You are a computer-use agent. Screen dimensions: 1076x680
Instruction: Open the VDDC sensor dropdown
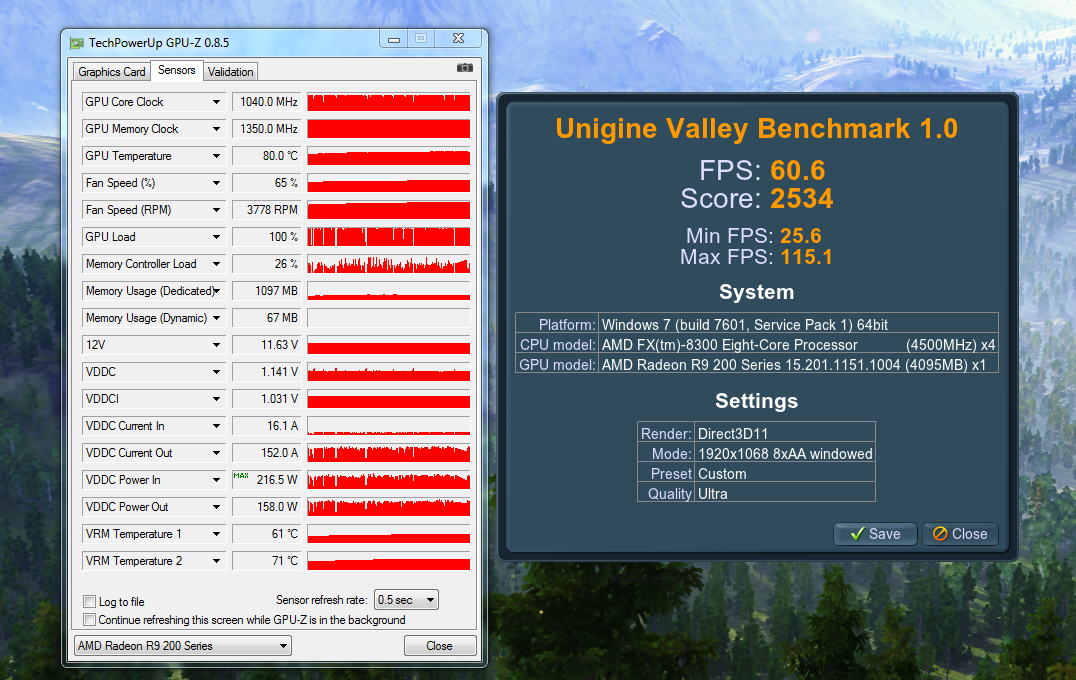click(216, 372)
